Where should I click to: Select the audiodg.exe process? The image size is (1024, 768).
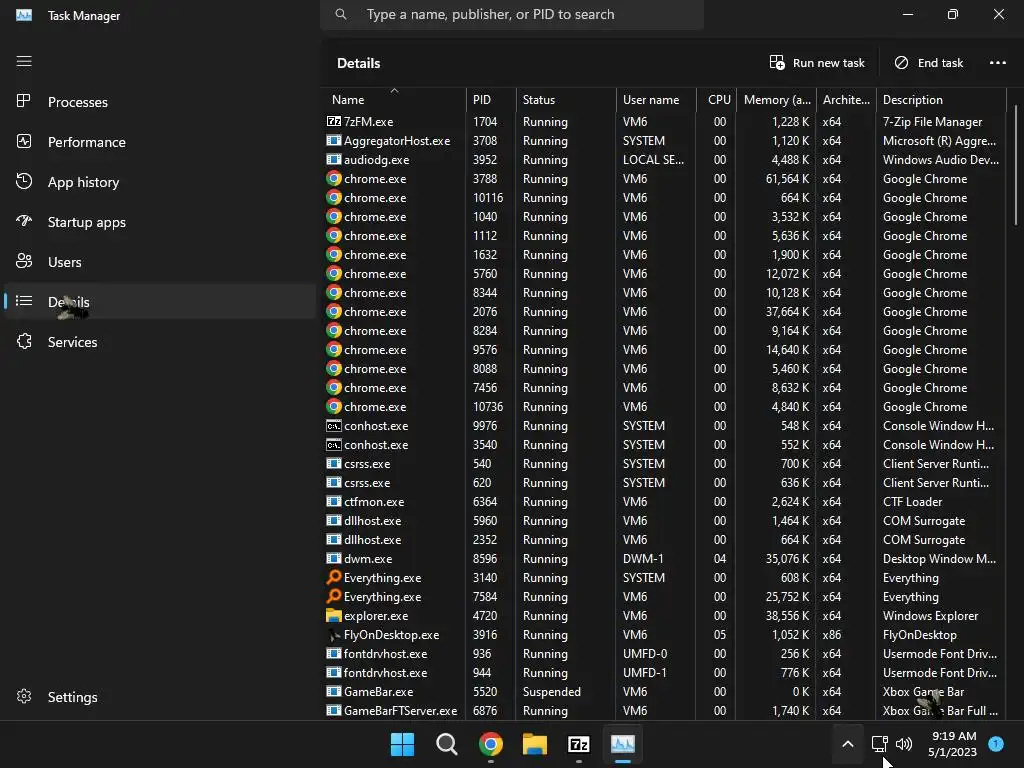click(x=665, y=159)
